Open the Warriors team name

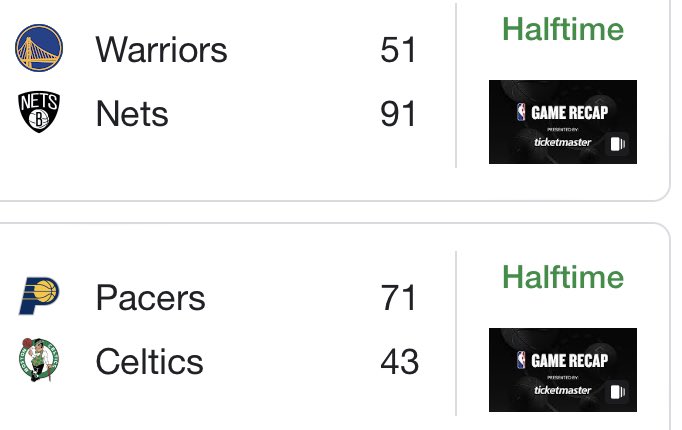161,50
